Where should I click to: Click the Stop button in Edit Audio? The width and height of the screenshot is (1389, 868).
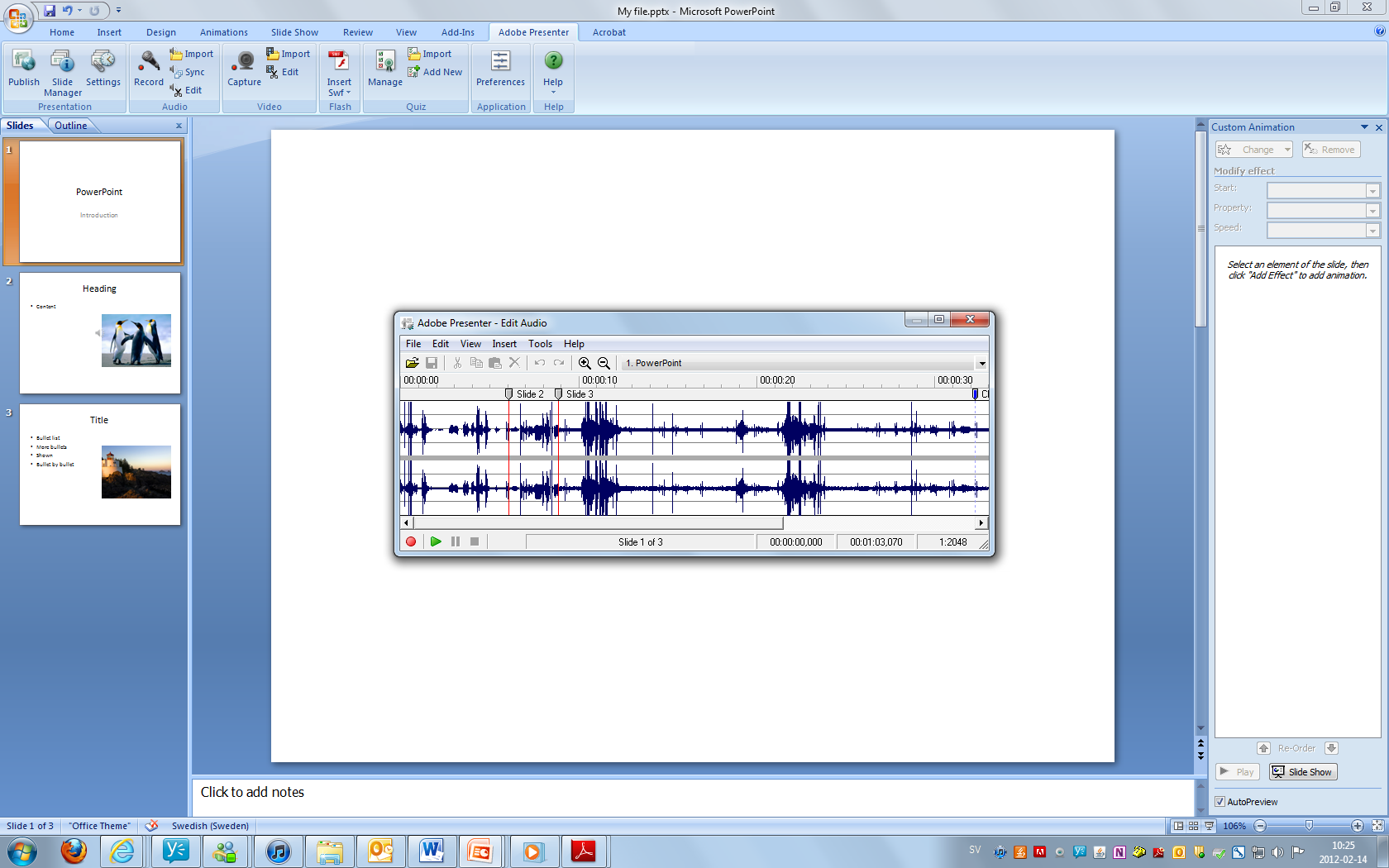(x=475, y=541)
